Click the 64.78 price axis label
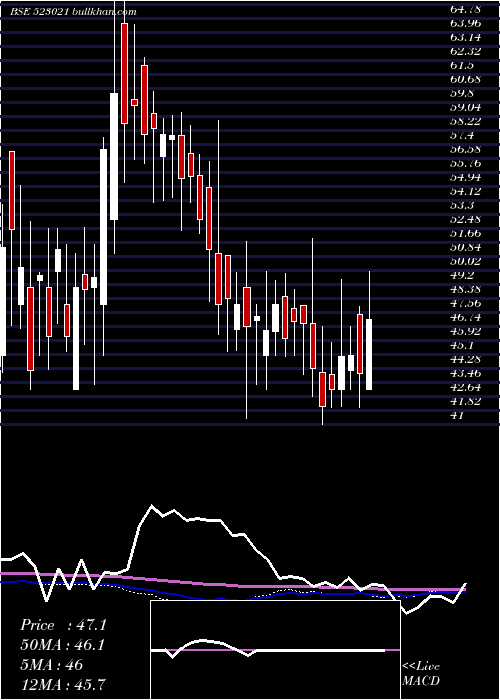Viewport: 500px width, 700px height. click(464, 9)
